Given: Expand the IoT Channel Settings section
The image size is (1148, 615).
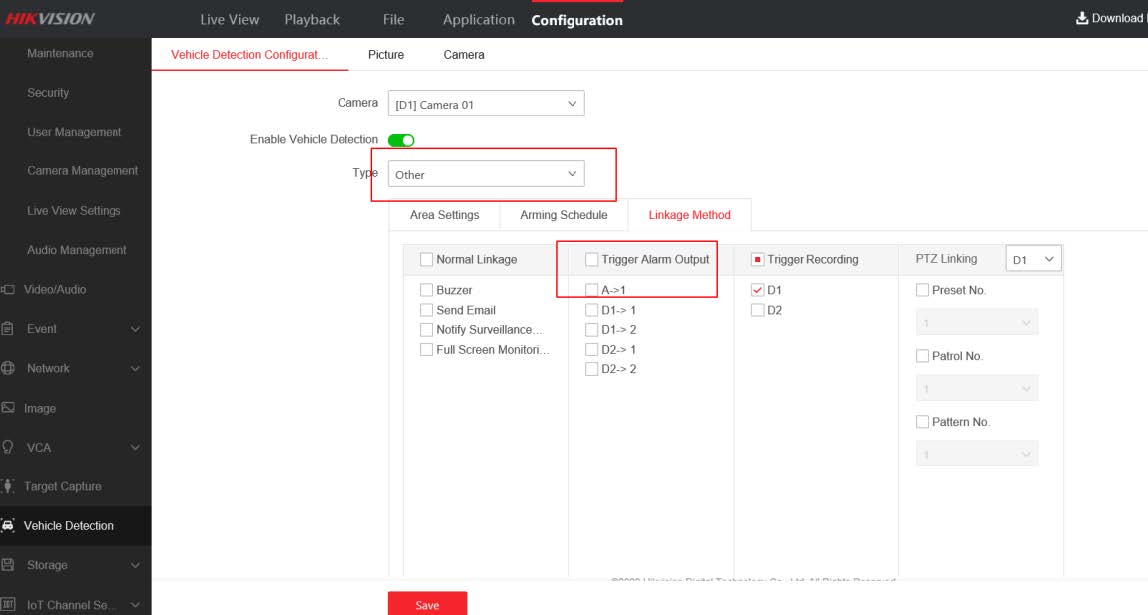Looking at the screenshot, I should (135, 605).
